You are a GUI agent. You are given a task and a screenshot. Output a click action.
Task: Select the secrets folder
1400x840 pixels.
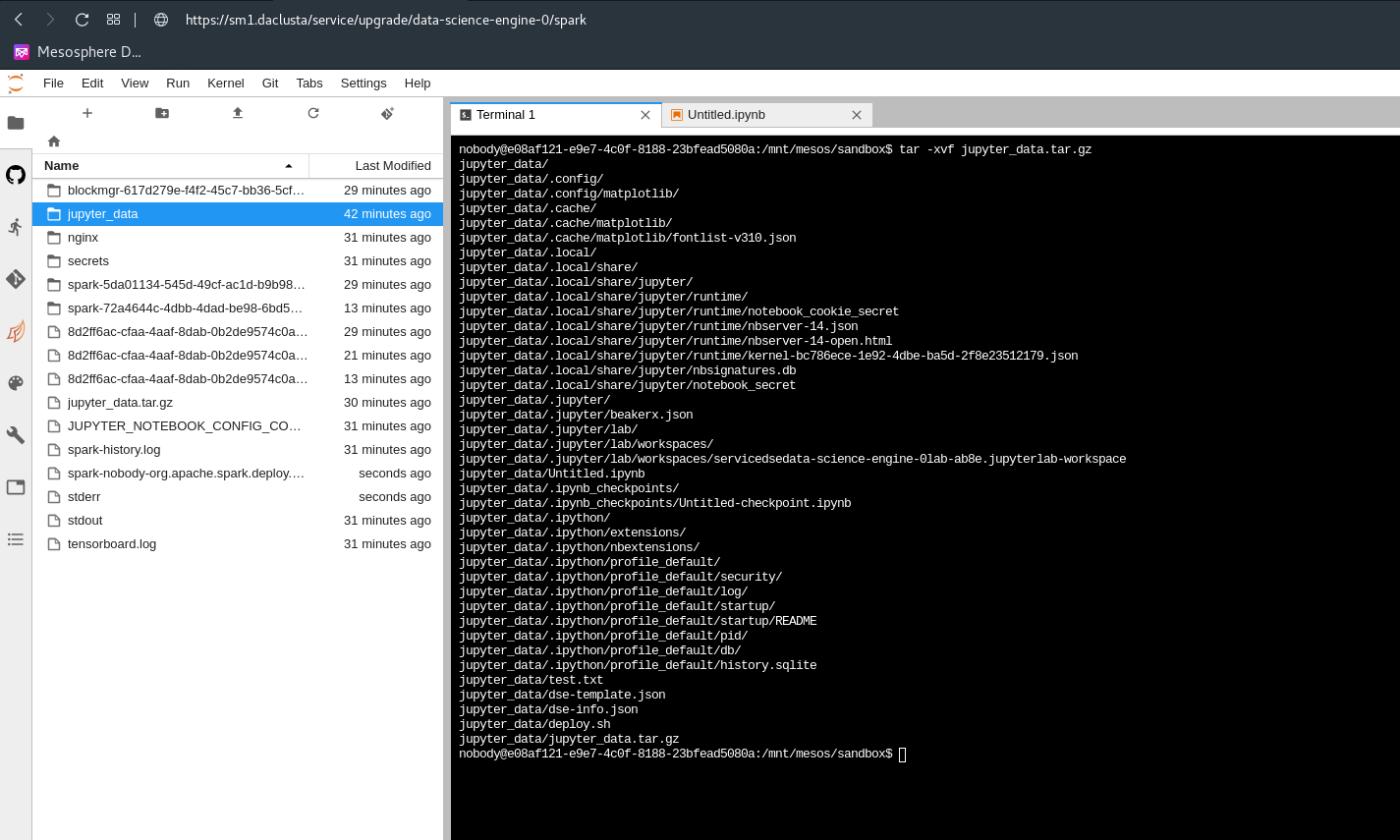coord(238,261)
